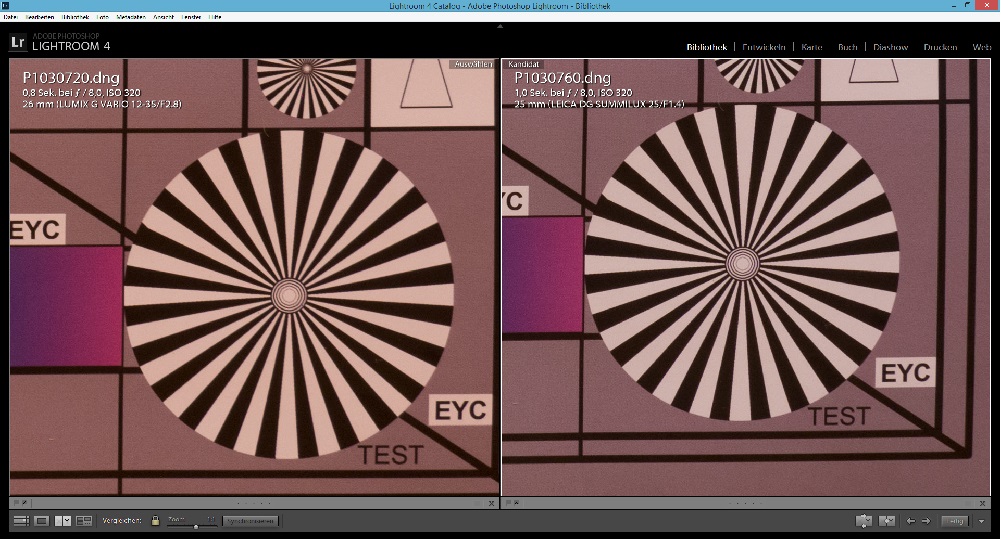Click the Synchronisieren button
Viewport: 1001px width, 539px height.
pyautogui.click(x=249, y=521)
